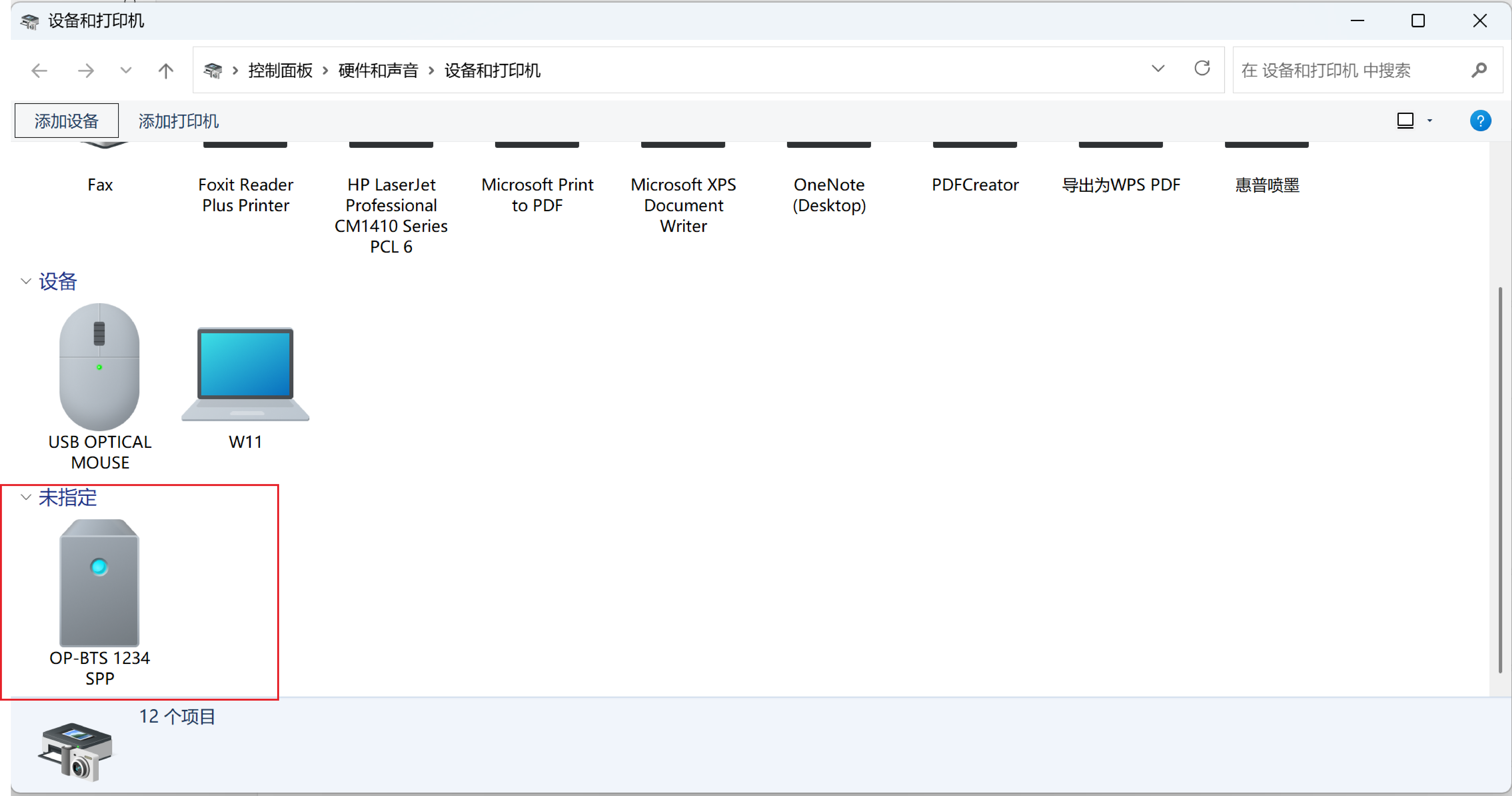Click the 添加打印机 button
This screenshot has height=796, width=1512.
(178, 121)
